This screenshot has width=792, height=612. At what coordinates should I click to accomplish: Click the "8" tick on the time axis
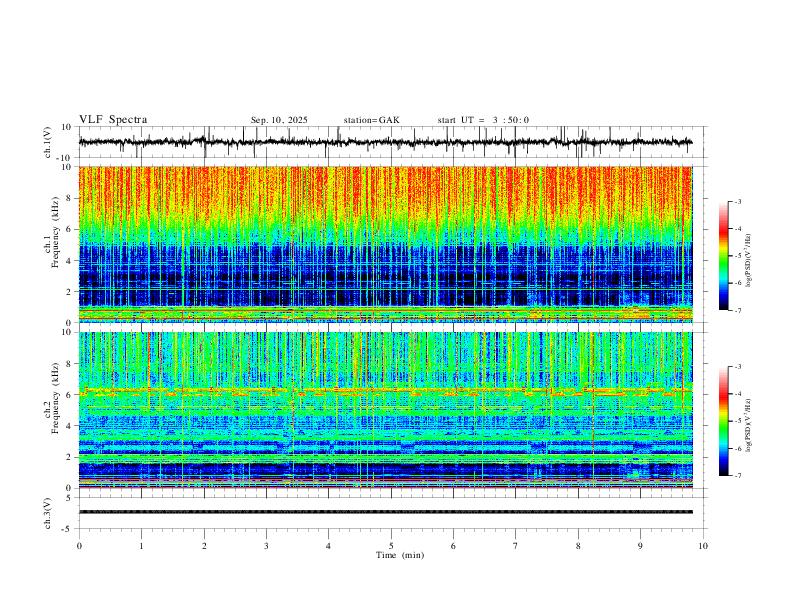coord(578,546)
